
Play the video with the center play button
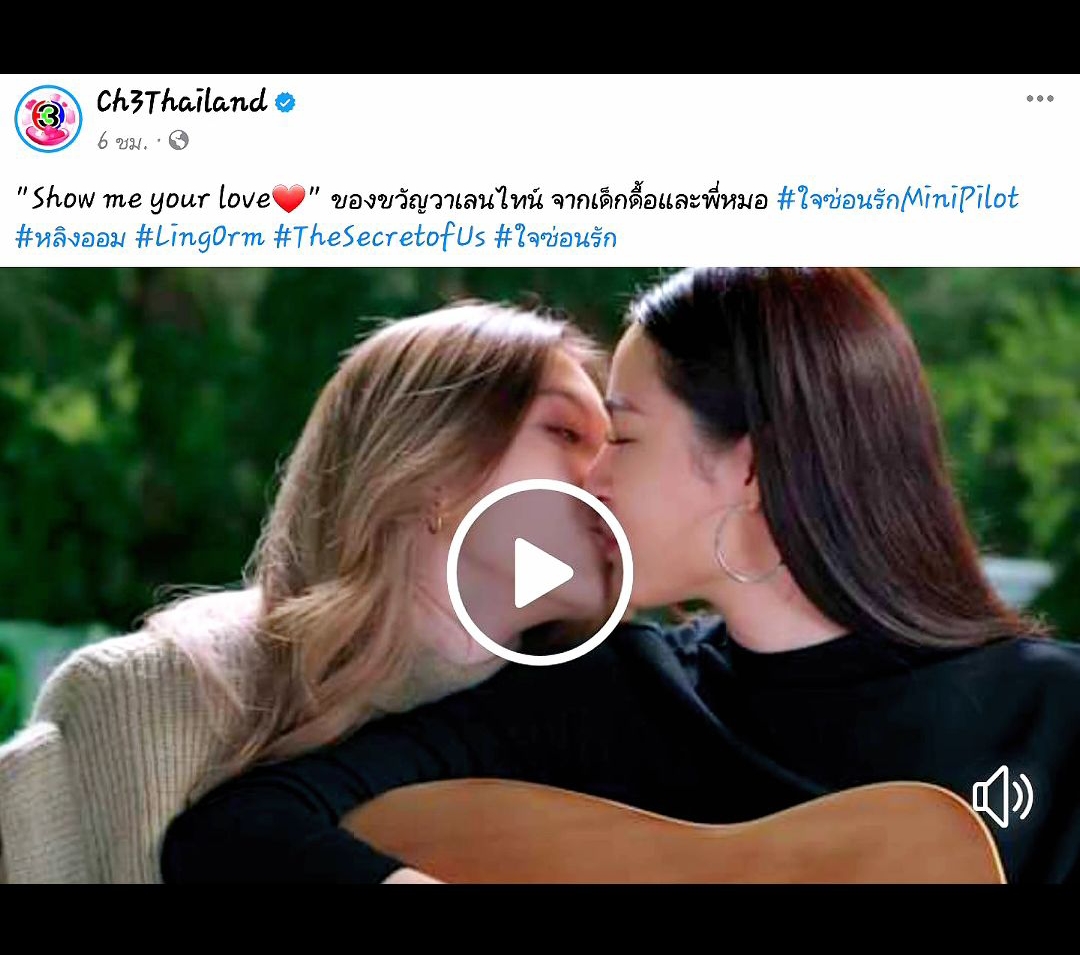click(540, 571)
